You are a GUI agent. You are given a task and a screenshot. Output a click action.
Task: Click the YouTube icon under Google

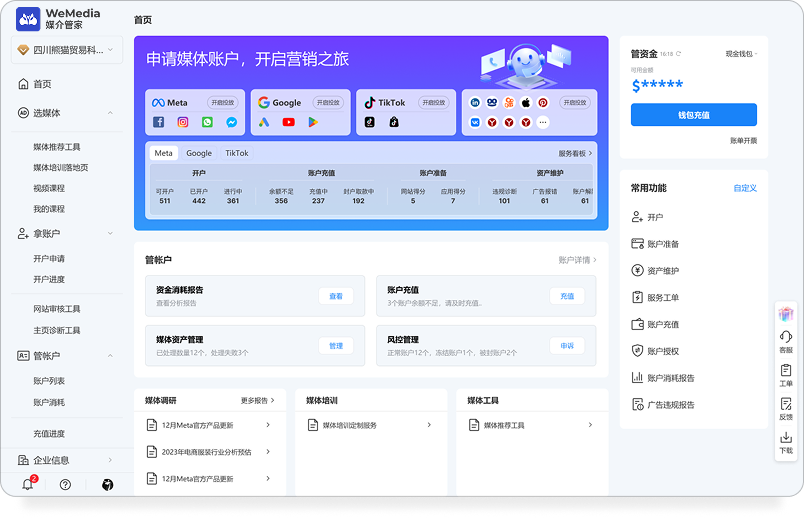tap(288, 122)
